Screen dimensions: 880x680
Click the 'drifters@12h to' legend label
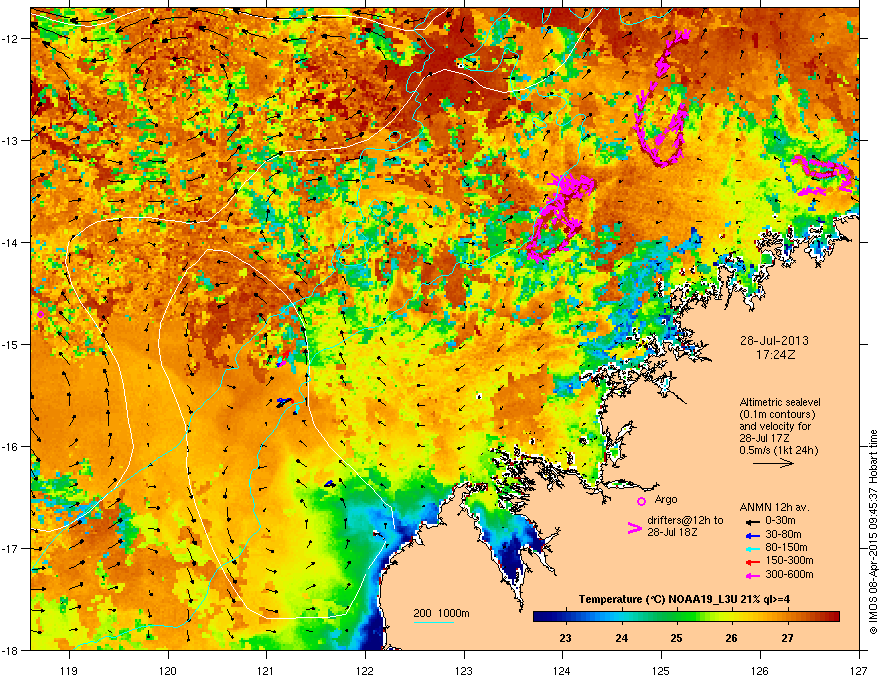(685, 520)
